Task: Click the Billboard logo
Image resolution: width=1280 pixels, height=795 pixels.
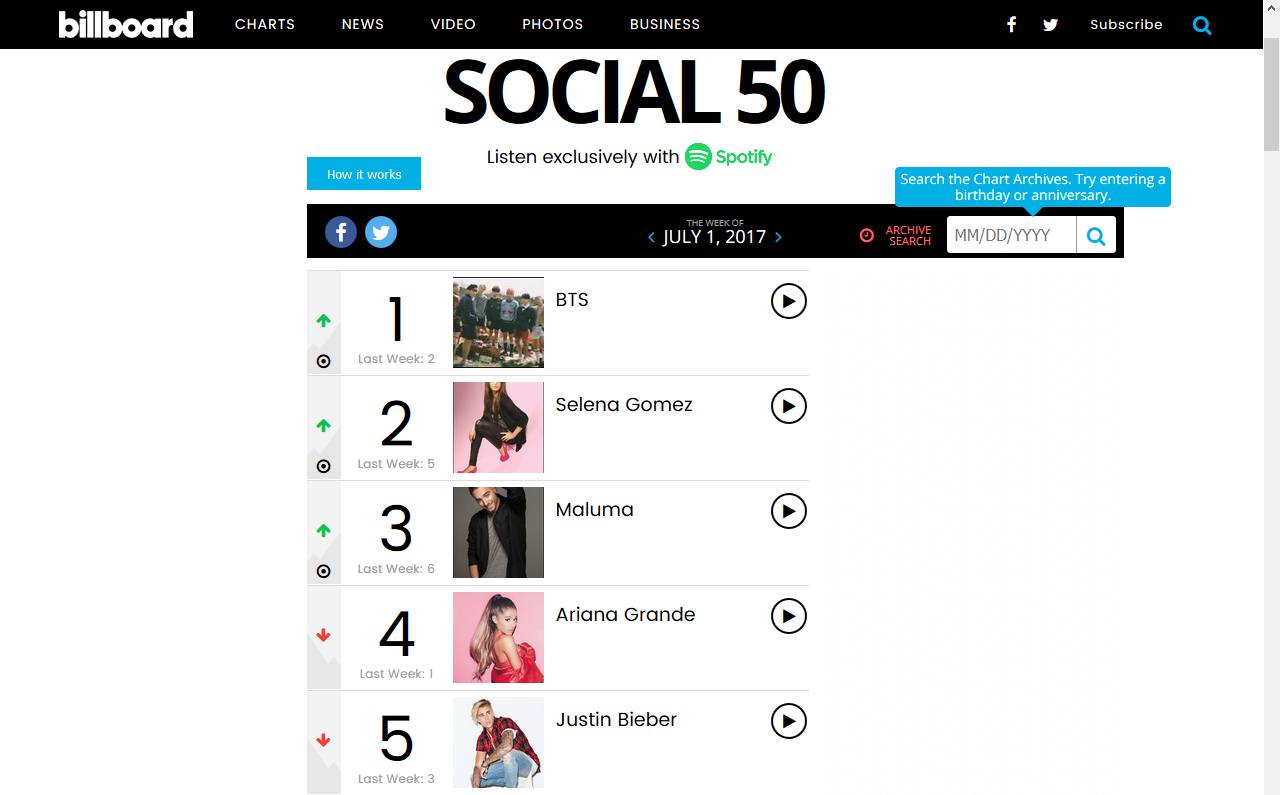Action: point(126,25)
